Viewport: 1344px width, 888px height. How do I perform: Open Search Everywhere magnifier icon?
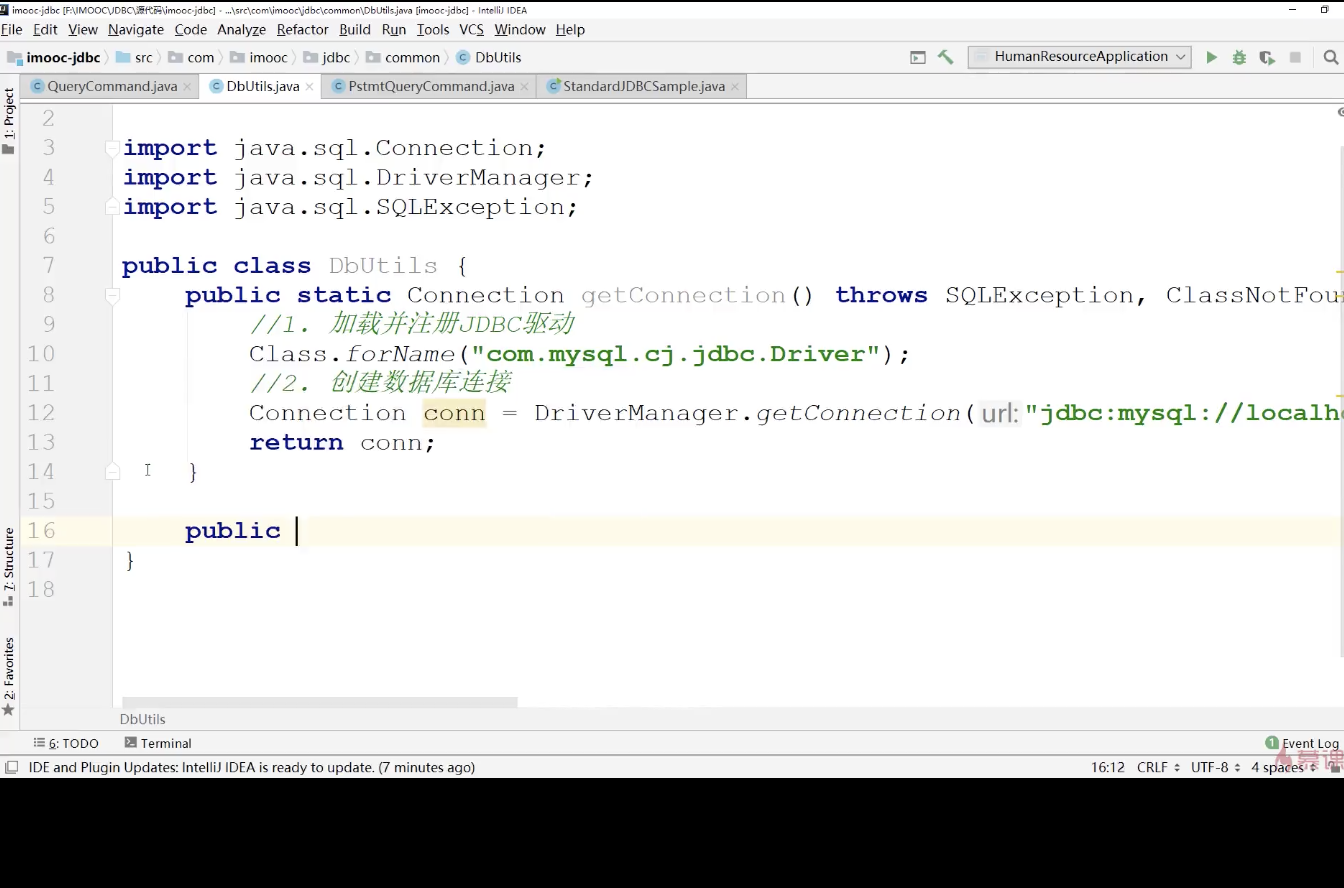pos(1331,58)
